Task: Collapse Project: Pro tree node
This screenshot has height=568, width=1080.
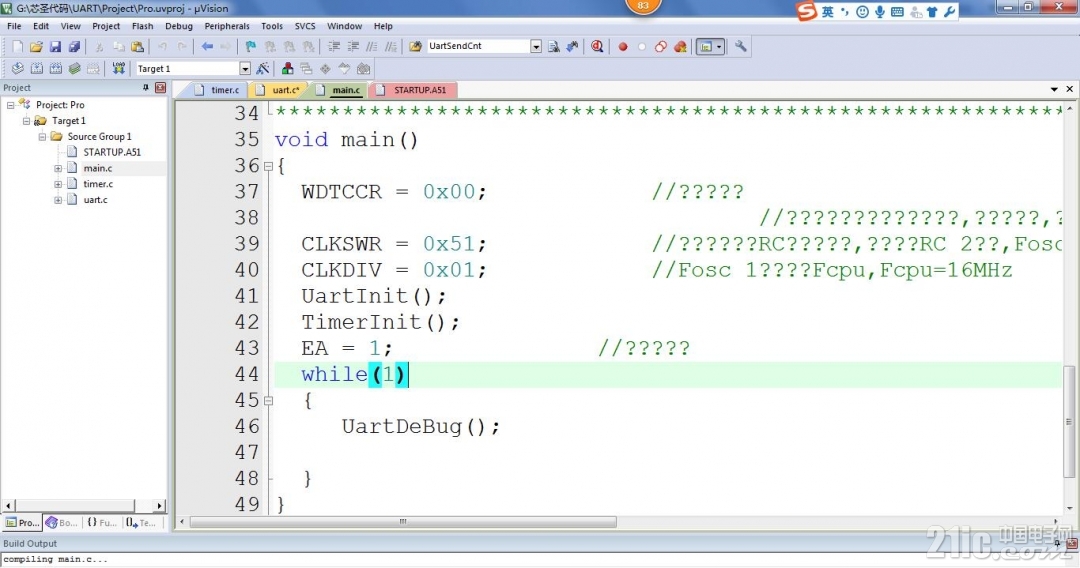Action: (10, 105)
